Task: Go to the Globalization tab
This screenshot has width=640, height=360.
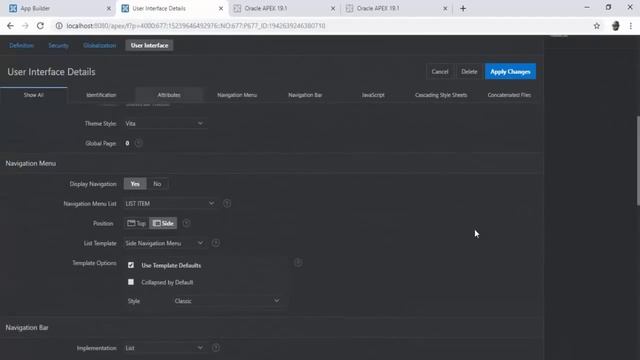Action: point(100,45)
